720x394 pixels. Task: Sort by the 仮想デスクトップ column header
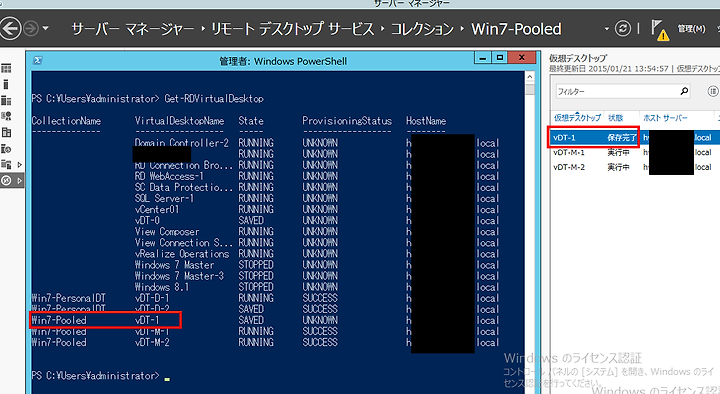(577, 118)
